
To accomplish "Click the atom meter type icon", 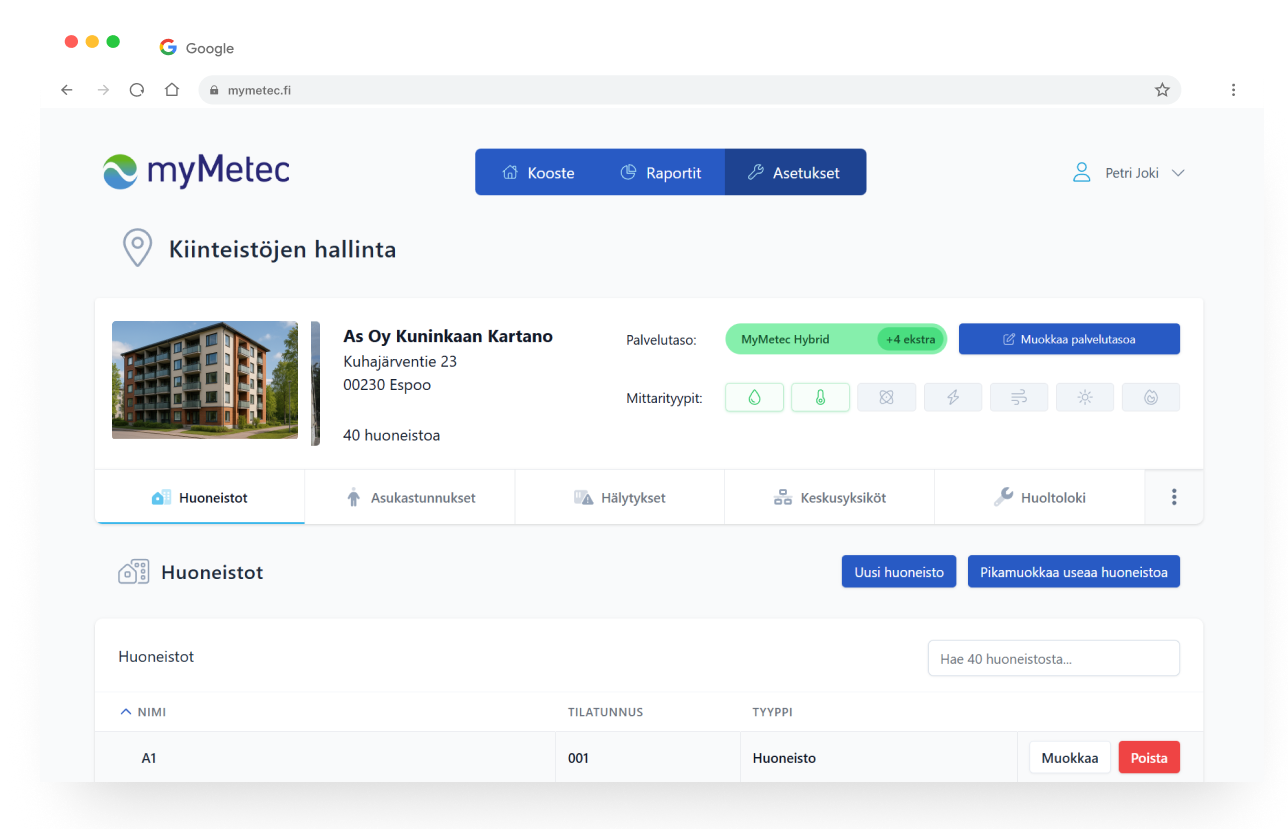I will point(886,397).
